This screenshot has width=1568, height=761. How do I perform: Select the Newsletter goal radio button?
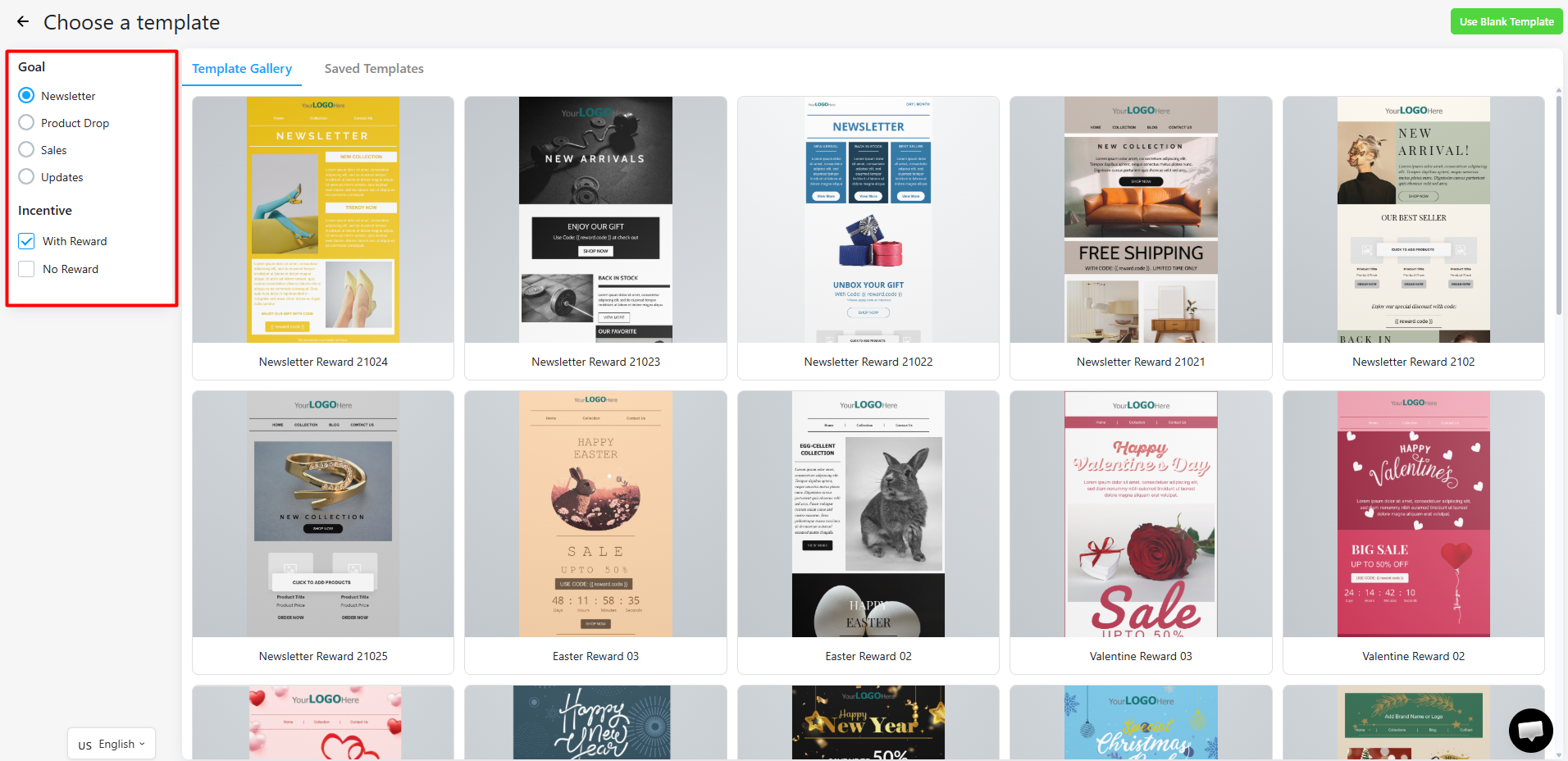click(26, 96)
